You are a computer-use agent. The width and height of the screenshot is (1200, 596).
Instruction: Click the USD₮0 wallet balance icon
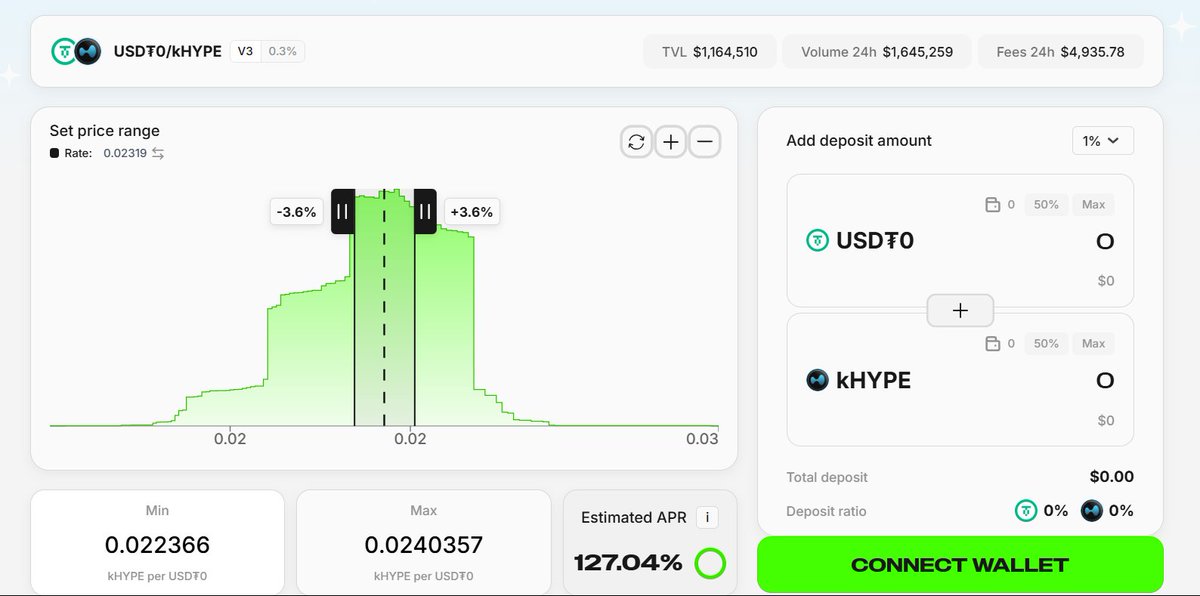tap(993, 205)
